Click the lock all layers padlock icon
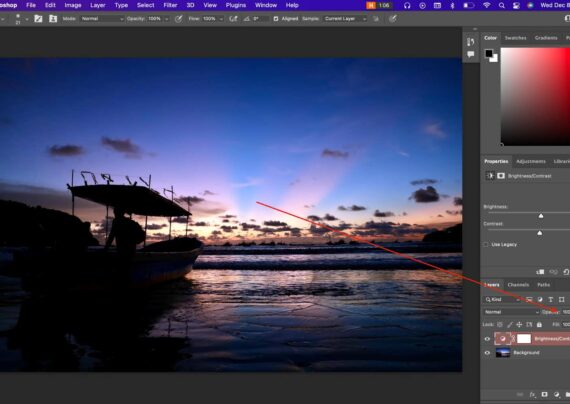Screen dimensions: 570x404 coord(539,324)
